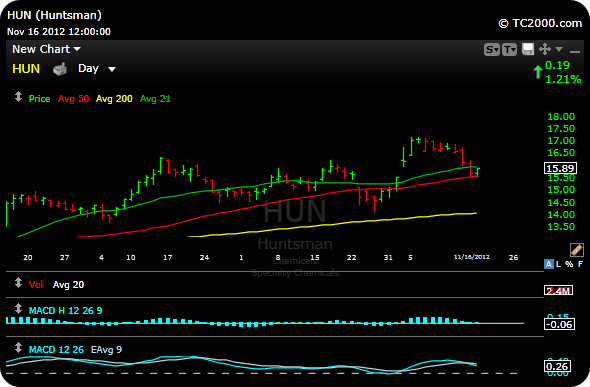
Task: Click the four-arrow move icon
Action: click(544, 49)
